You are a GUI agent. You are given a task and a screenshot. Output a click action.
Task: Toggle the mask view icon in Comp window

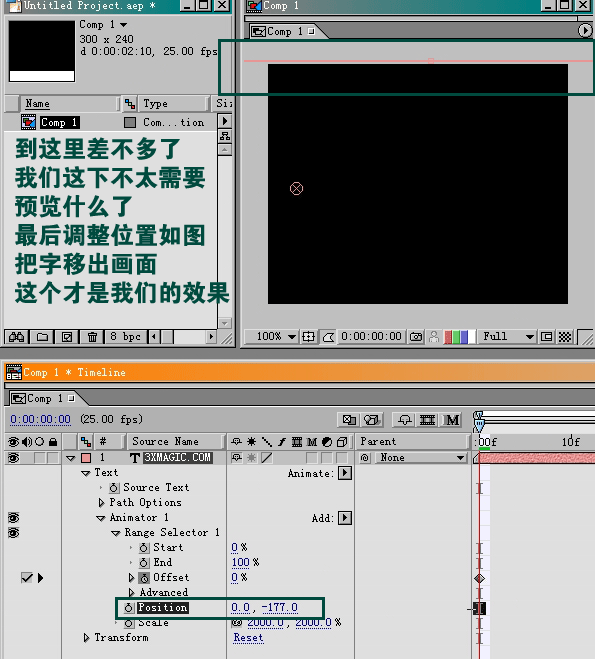pos(328,337)
